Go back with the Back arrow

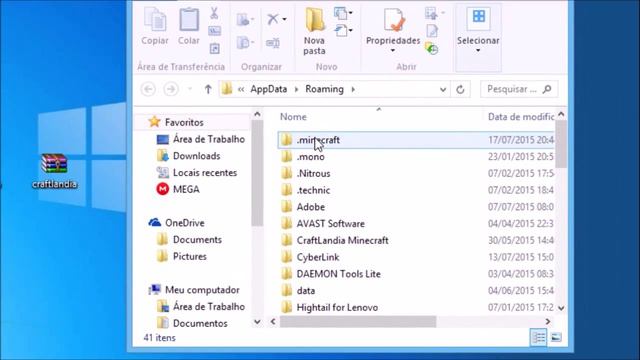tap(148, 89)
